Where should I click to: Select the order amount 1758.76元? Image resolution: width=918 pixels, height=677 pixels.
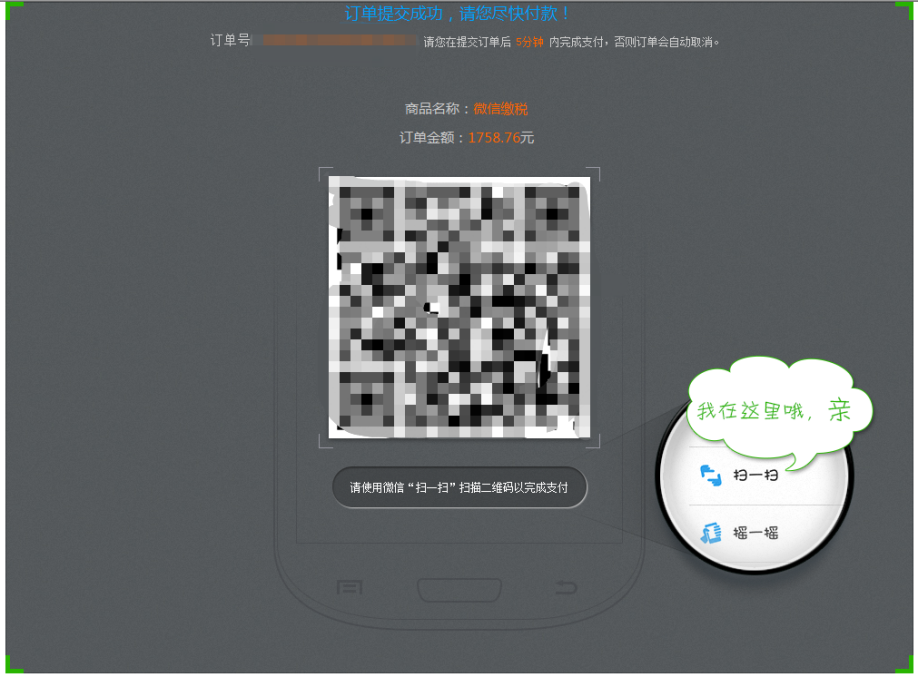pyautogui.click(x=501, y=138)
